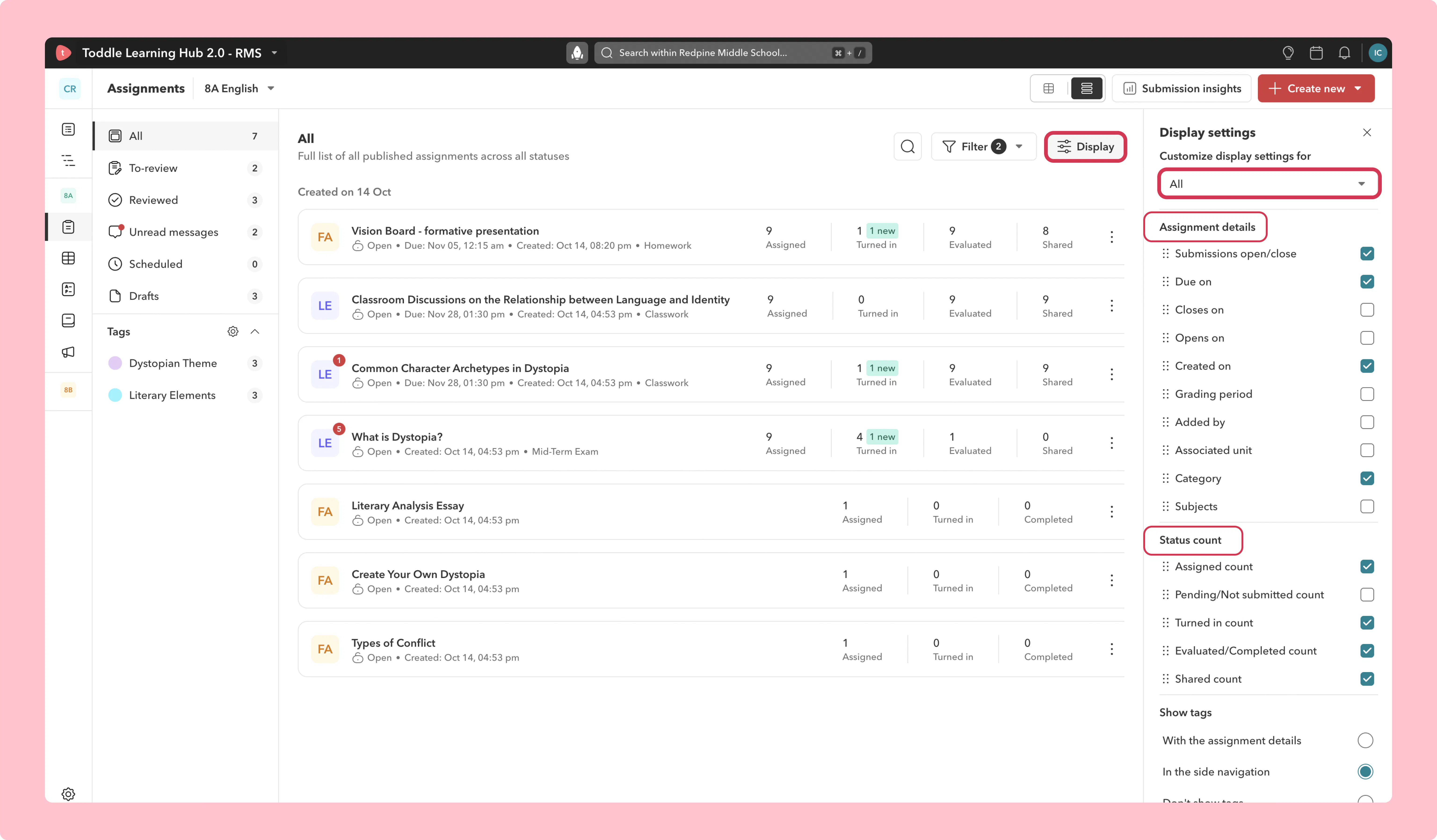Viewport: 1437px width, 840px height.
Task: Uncheck the Due on checkbox
Action: pos(1367,282)
